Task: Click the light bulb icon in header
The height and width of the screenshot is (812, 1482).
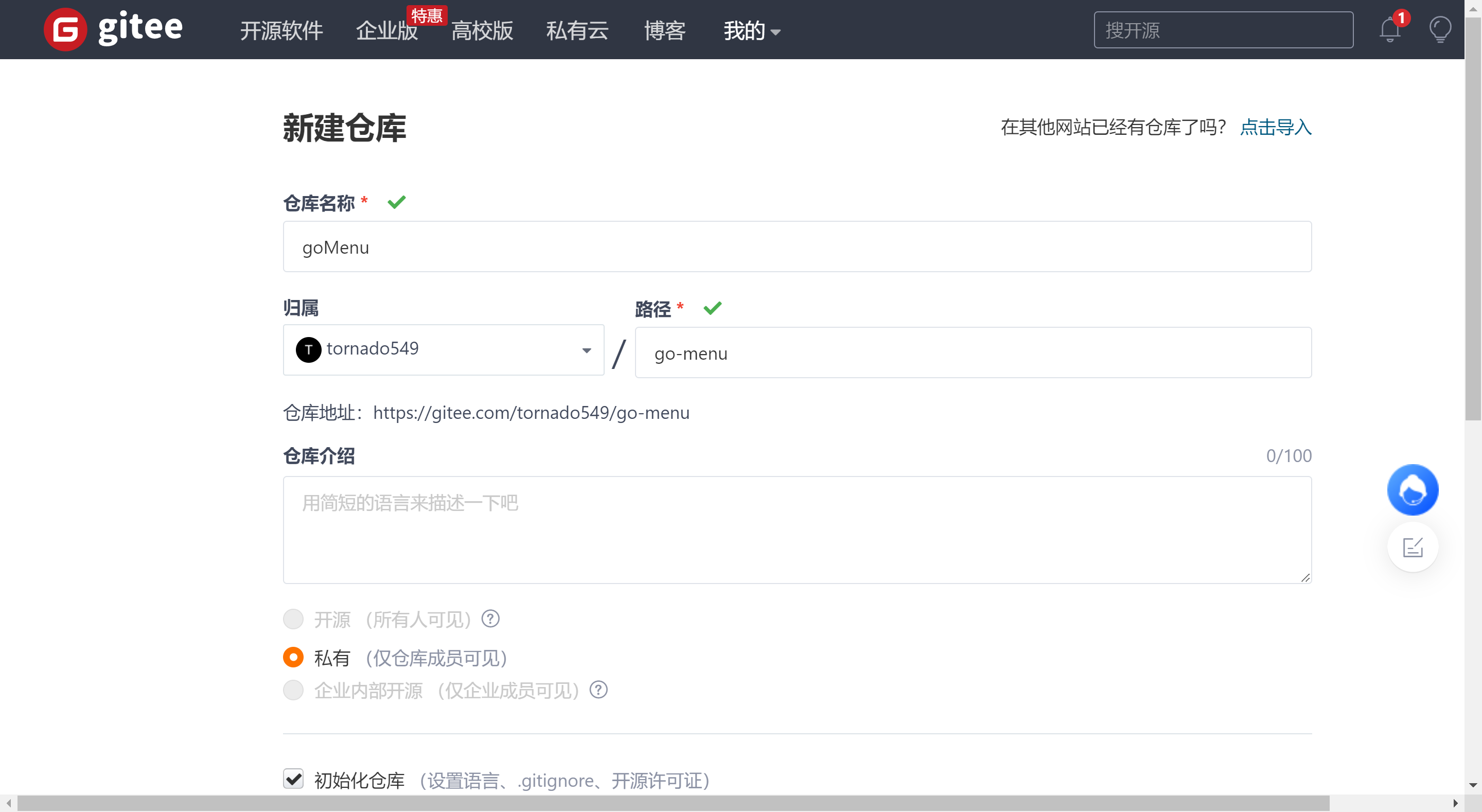Action: pyautogui.click(x=1440, y=29)
